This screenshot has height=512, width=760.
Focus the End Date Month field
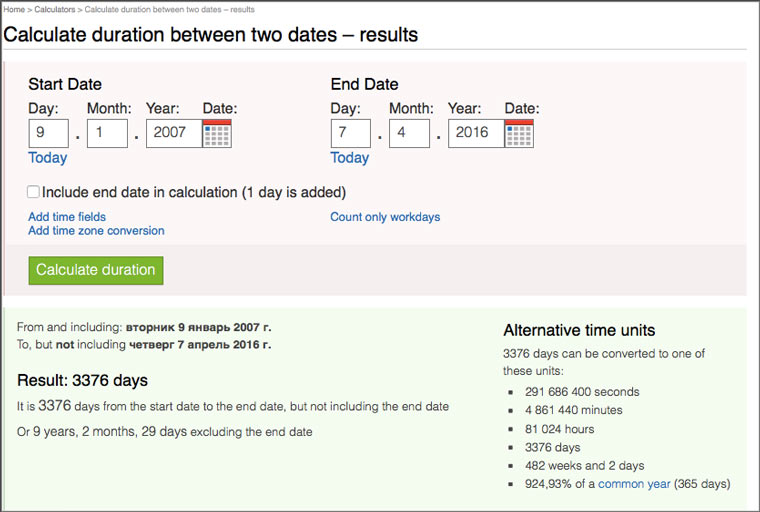(x=409, y=133)
